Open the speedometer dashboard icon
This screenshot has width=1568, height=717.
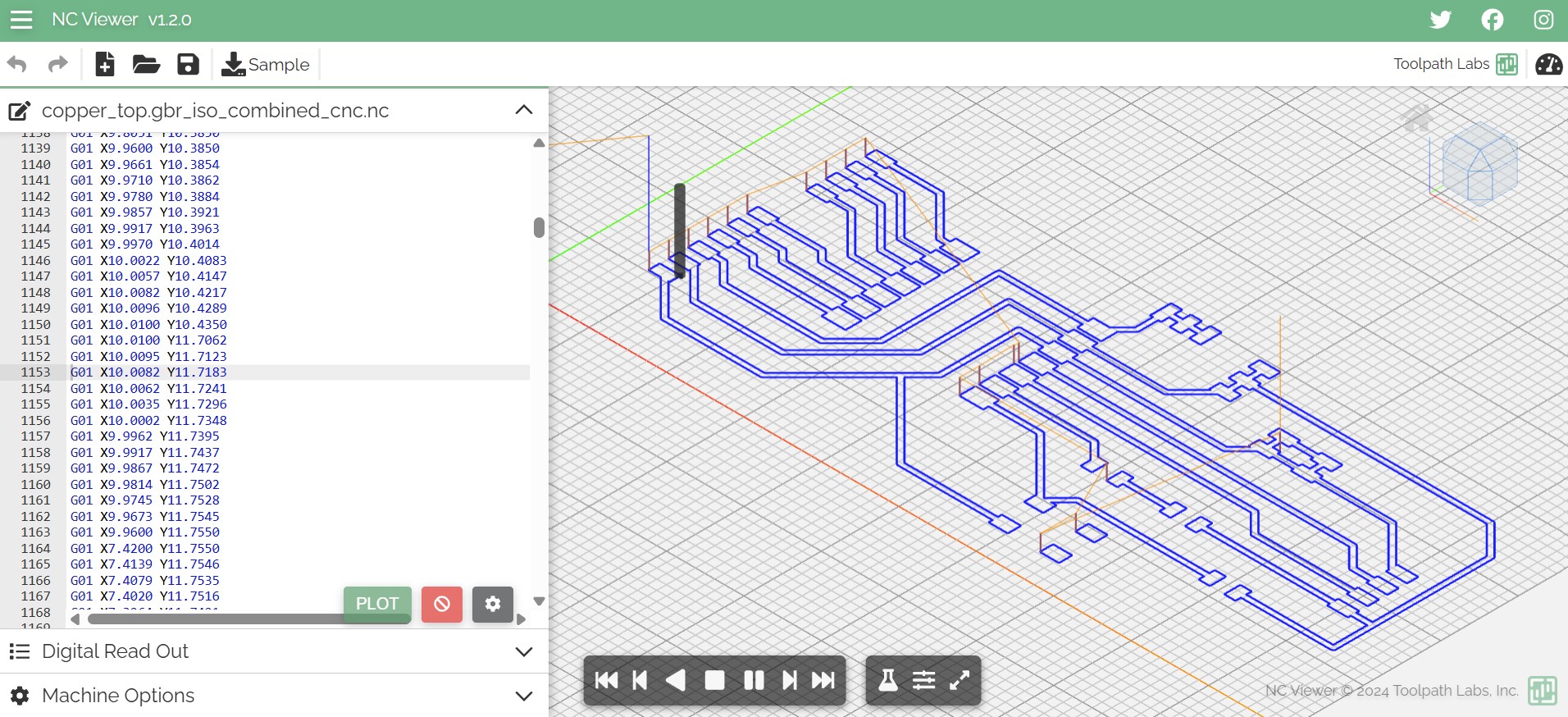(1548, 64)
